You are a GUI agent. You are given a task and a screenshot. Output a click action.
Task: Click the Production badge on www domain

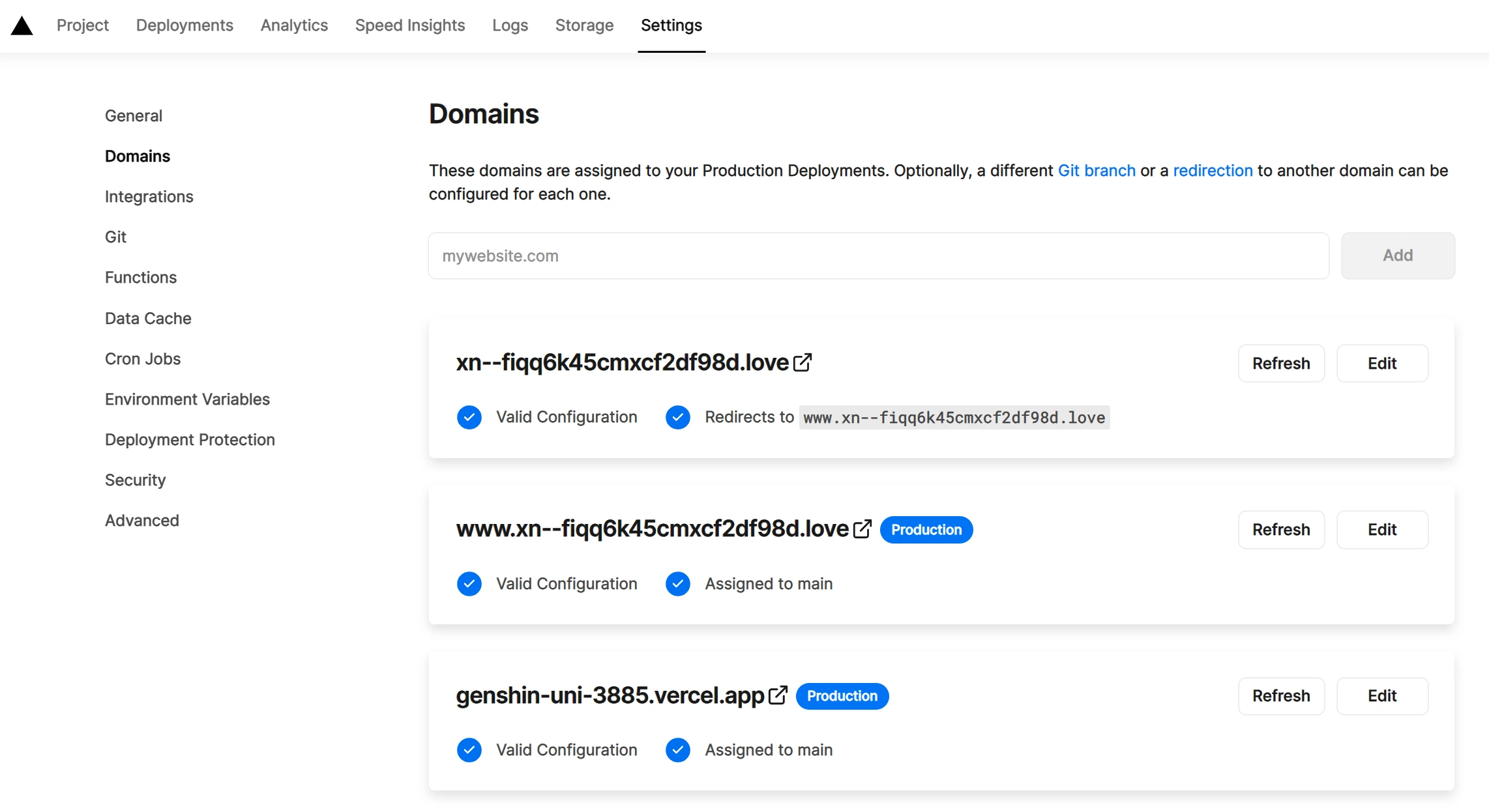(926, 529)
